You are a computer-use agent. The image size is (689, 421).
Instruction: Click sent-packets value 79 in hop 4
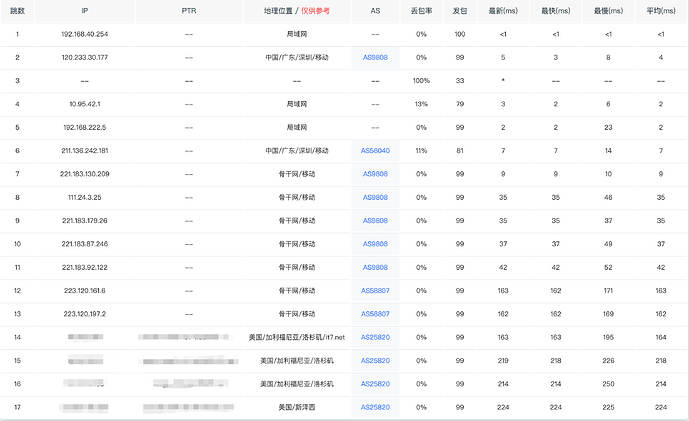coord(460,104)
